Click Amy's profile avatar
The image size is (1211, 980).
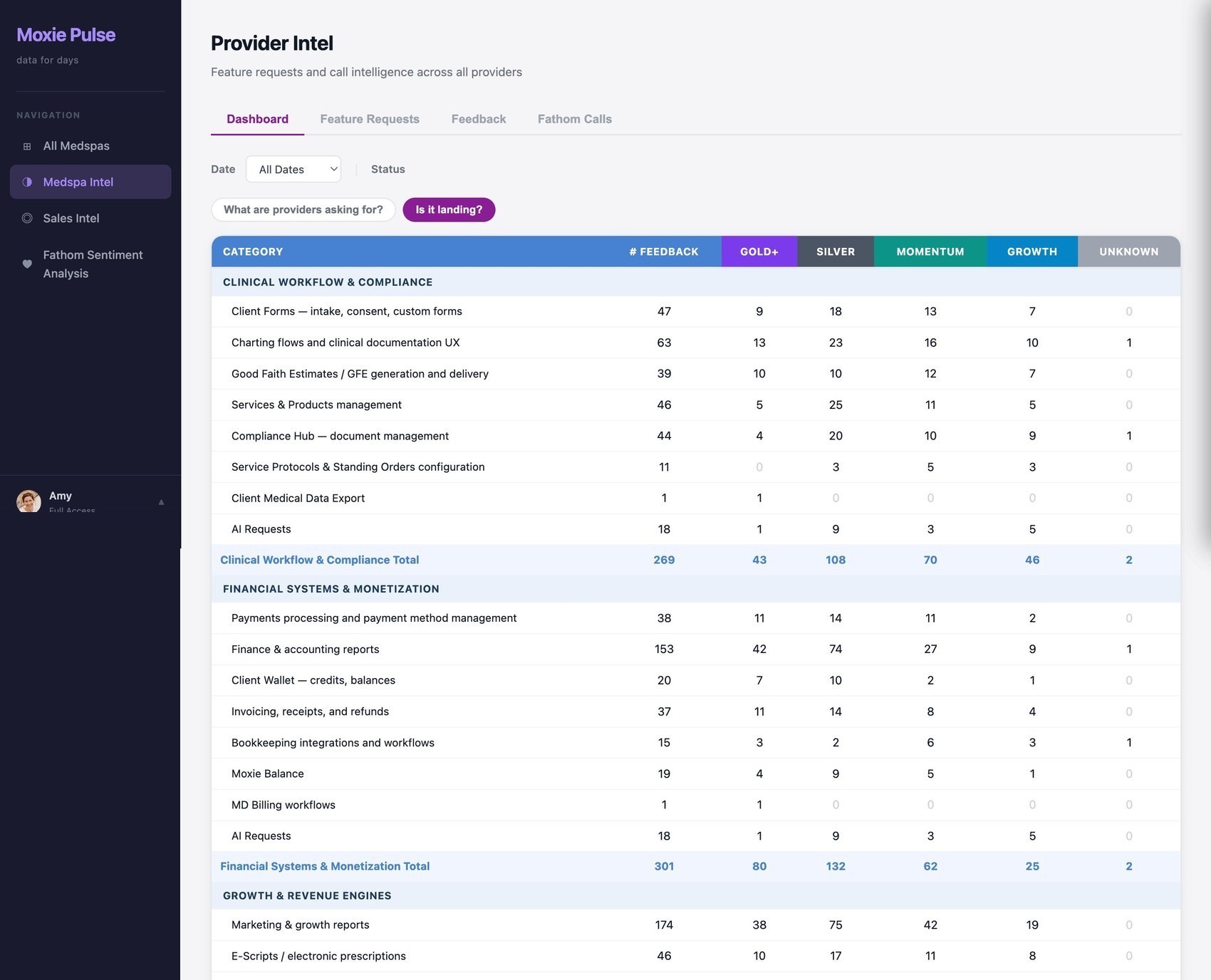tap(28, 501)
